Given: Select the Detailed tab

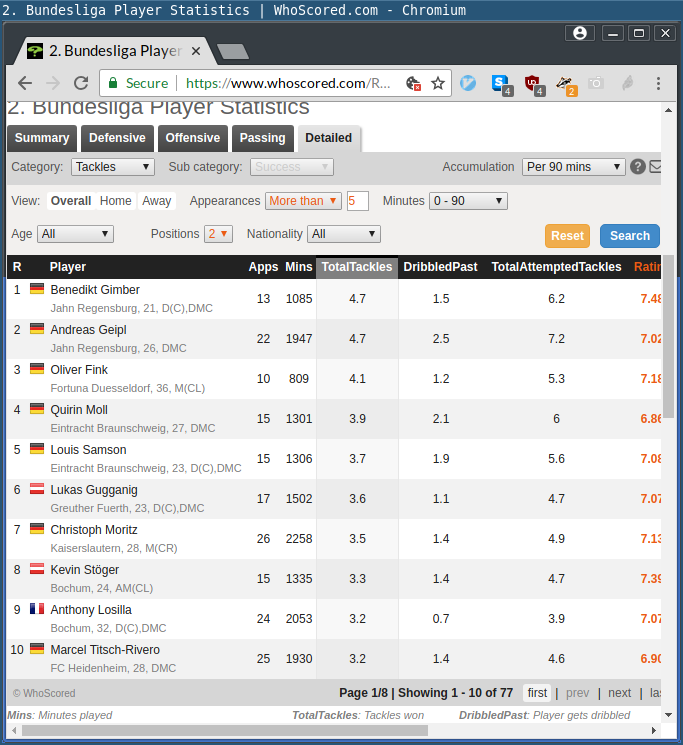Looking at the screenshot, I should [329, 138].
